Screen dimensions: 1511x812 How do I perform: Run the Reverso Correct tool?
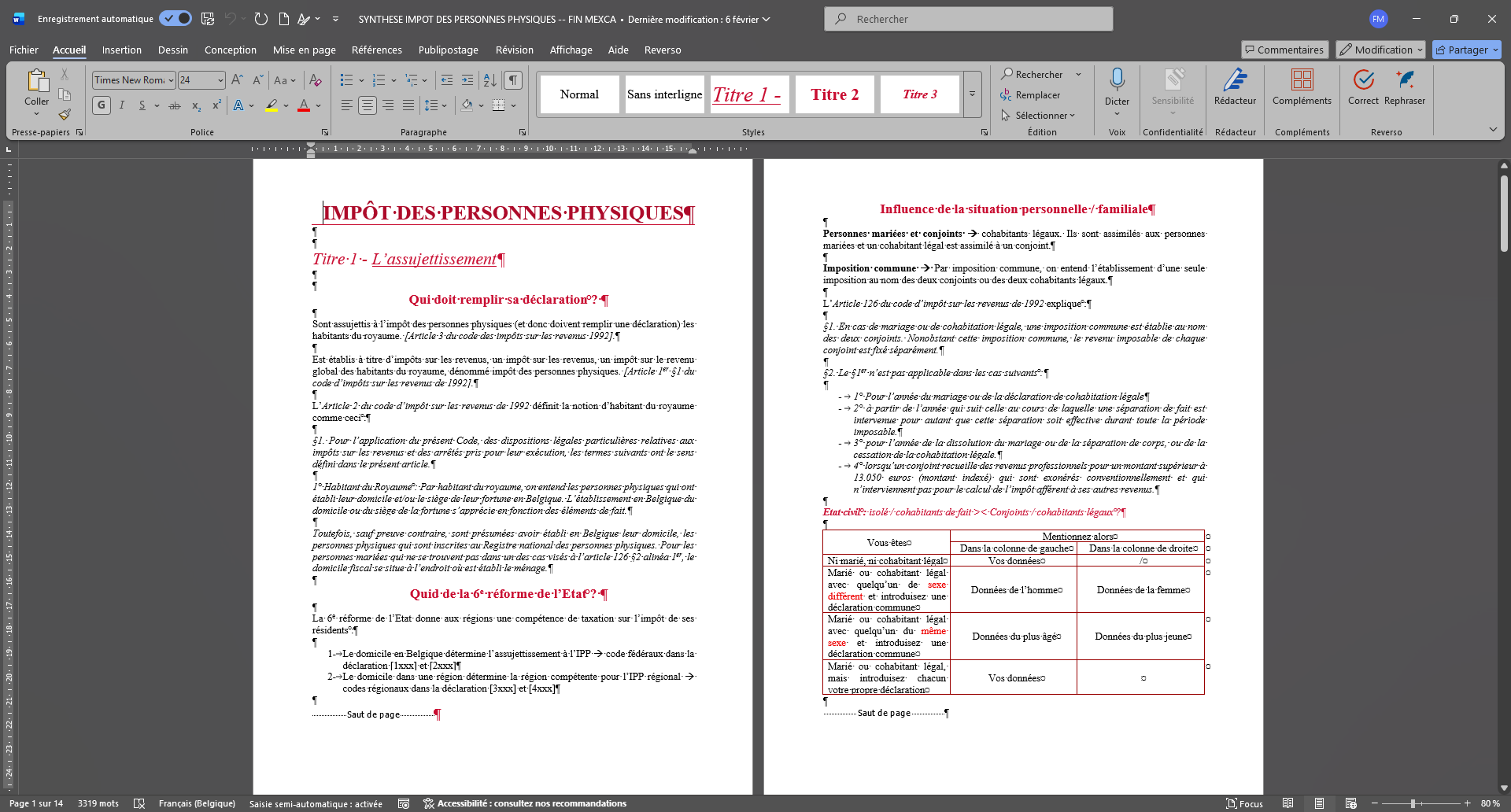pos(1363,87)
